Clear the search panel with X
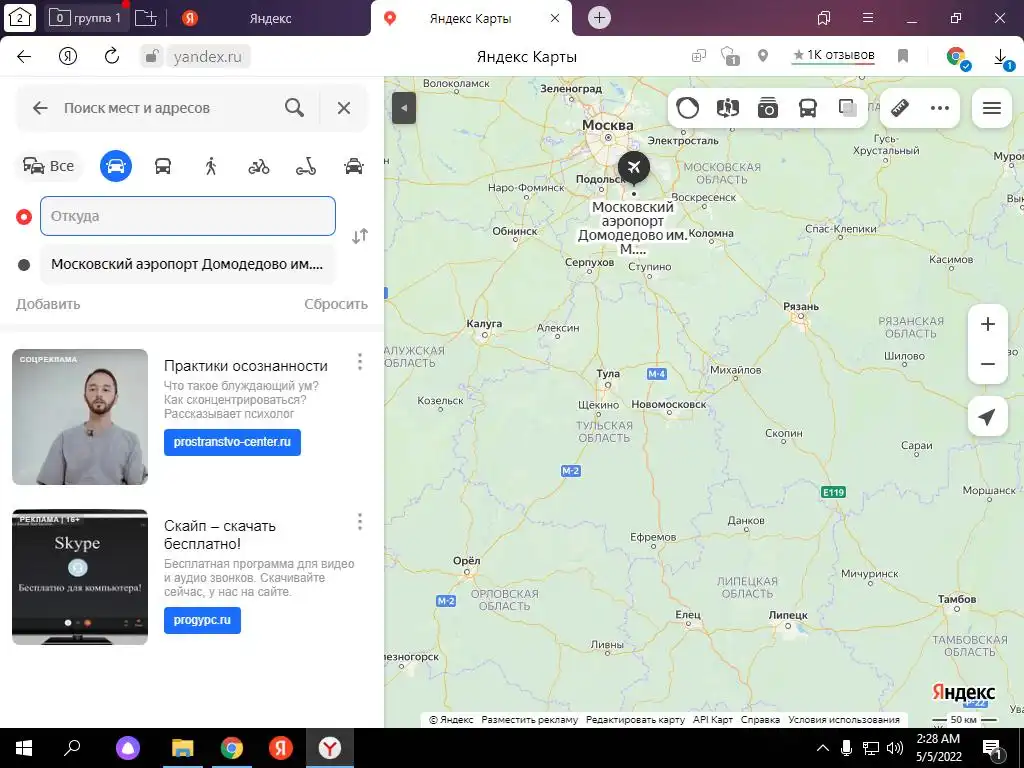 pyautogui.click(x=344, y=108)
